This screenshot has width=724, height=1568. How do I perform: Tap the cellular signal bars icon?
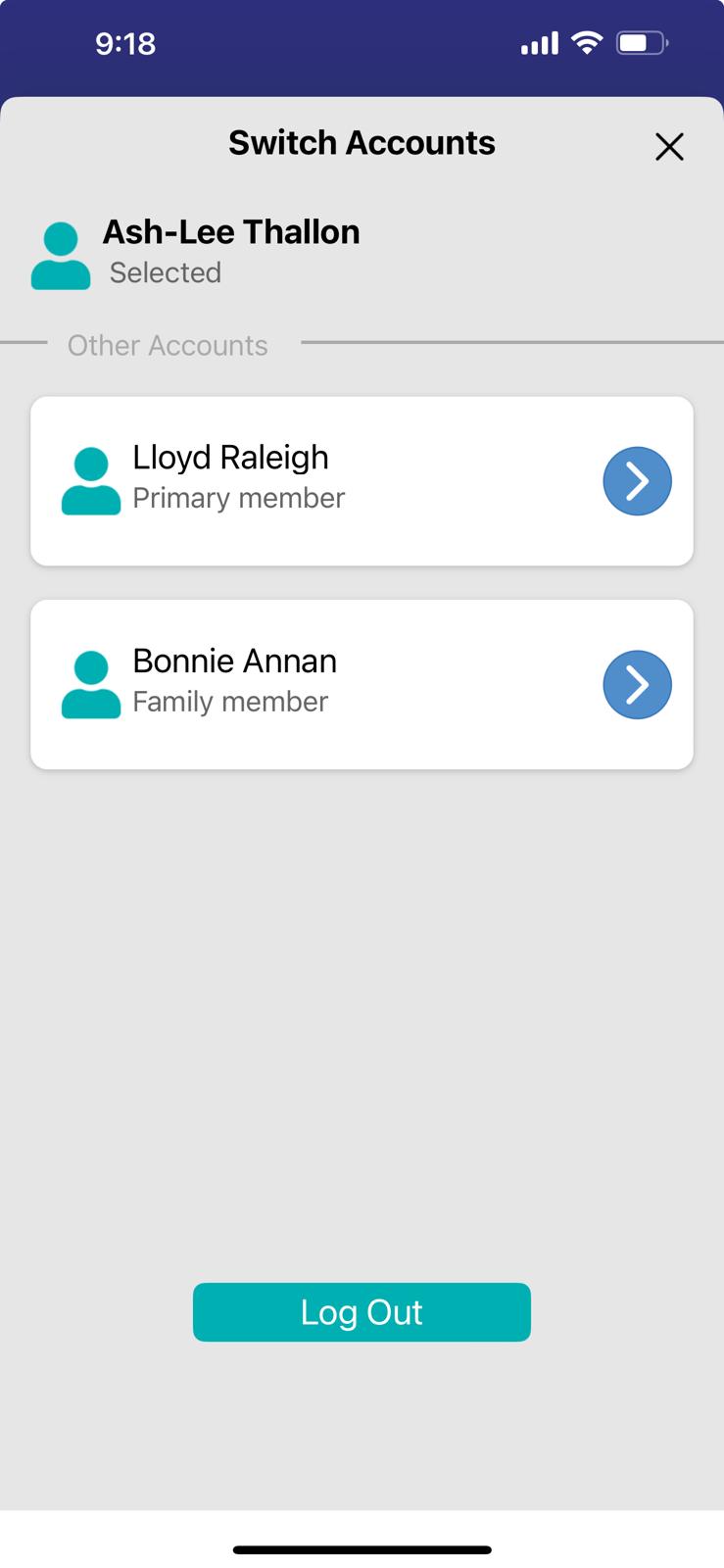pos(539,43)
